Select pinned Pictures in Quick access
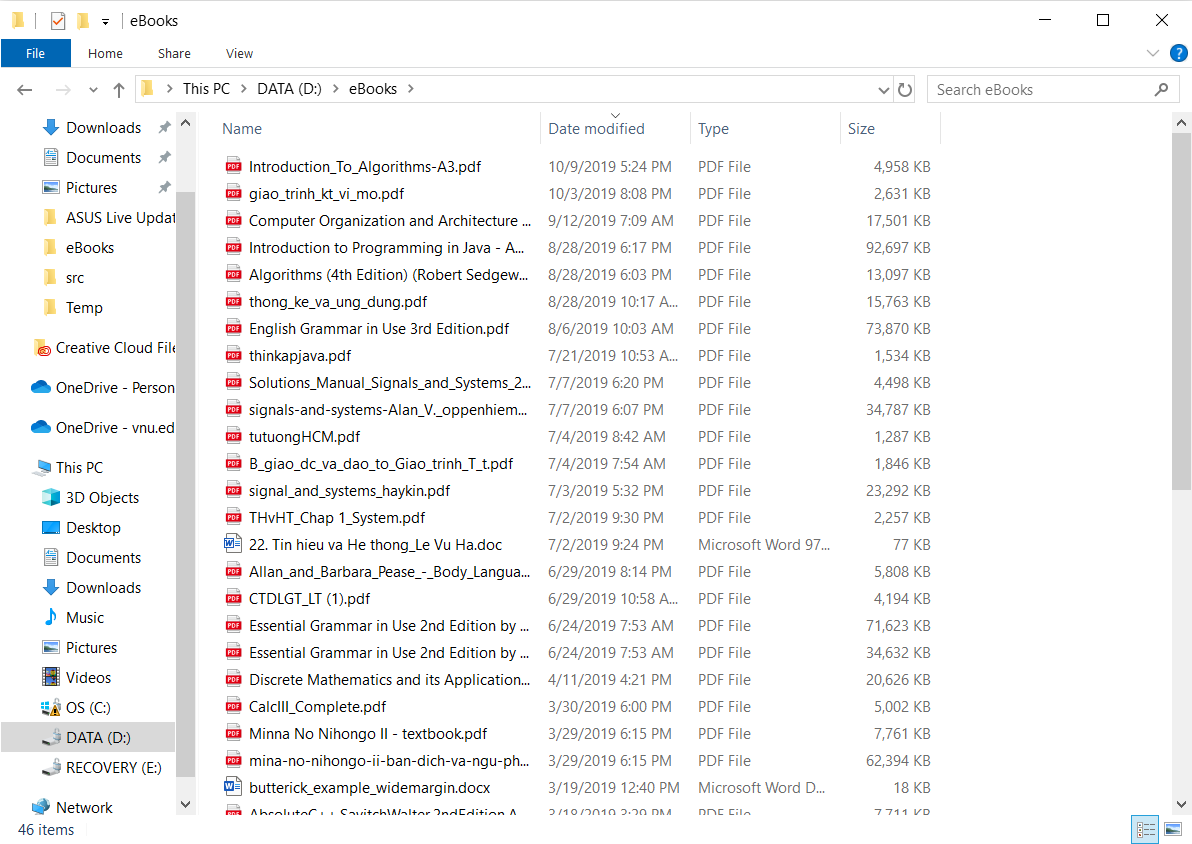1192x844 pixels. (91, 188)
